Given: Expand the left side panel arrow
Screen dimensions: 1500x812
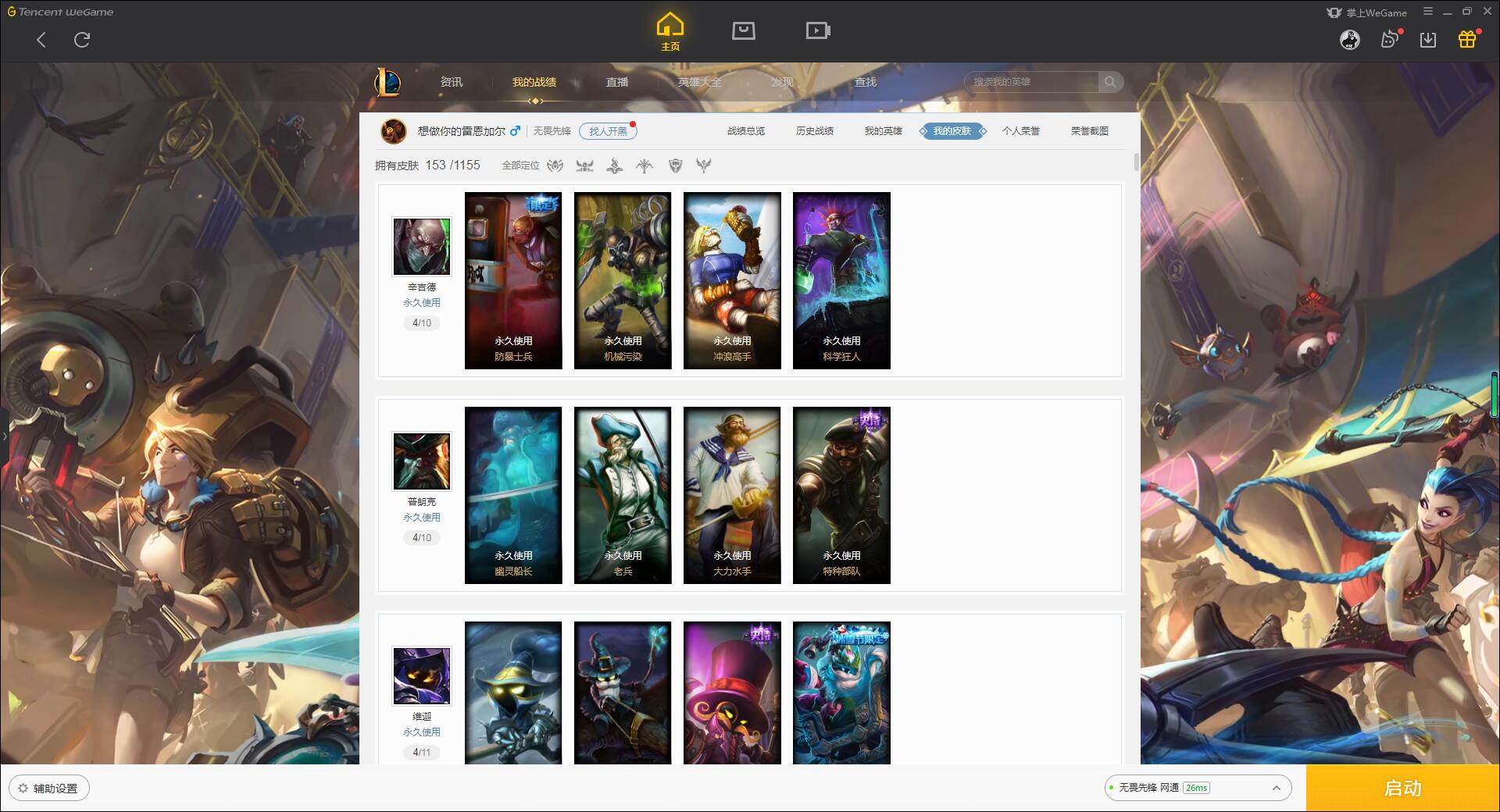Looking at the screenshot, I should [4, 436].
